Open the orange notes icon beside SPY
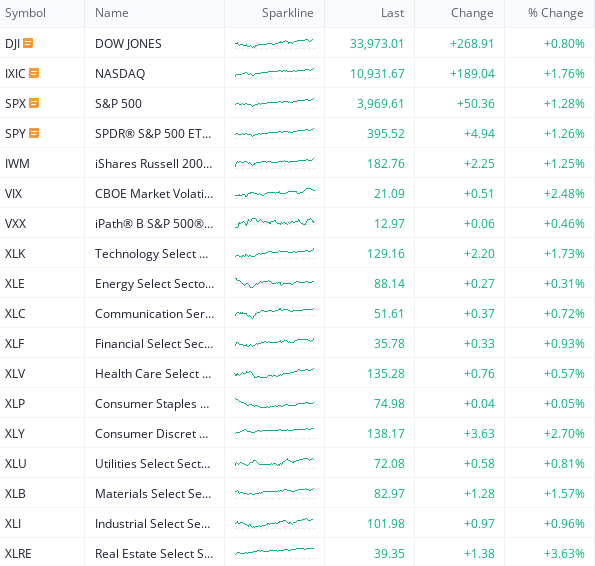 coord(34,133)
